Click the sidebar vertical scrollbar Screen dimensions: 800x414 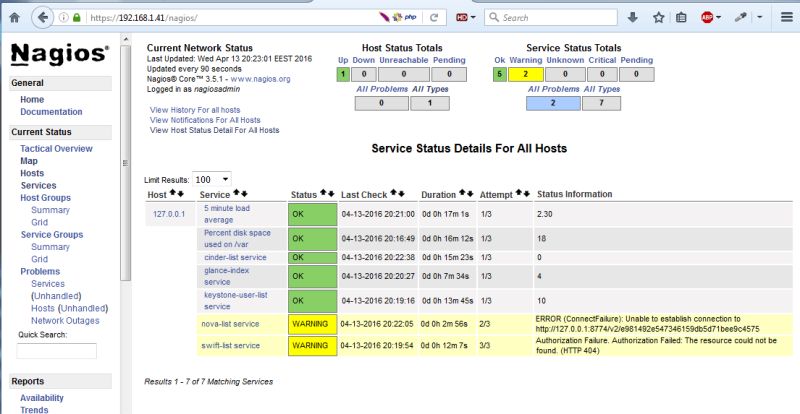click(126, 163)
